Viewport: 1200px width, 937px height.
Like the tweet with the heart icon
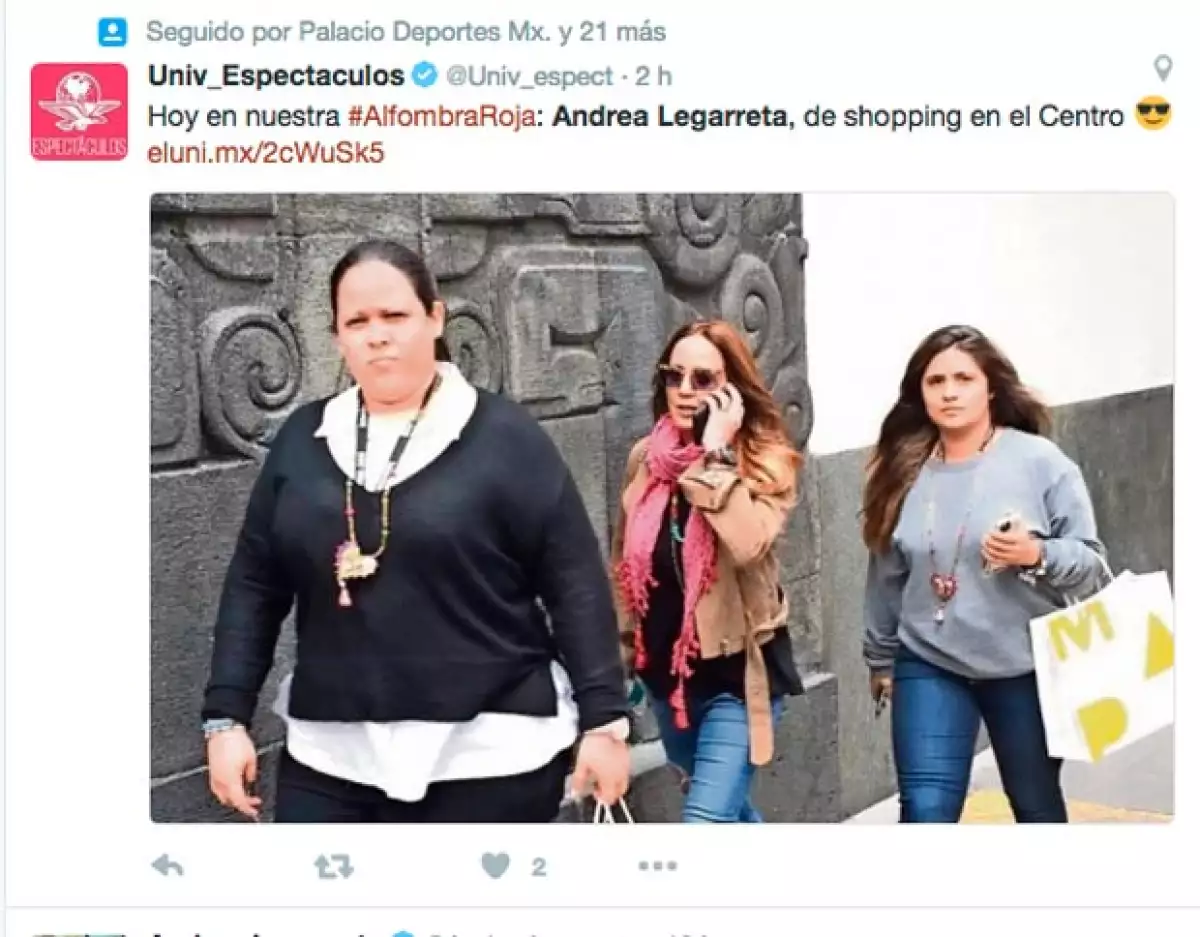tap(495, 866)
